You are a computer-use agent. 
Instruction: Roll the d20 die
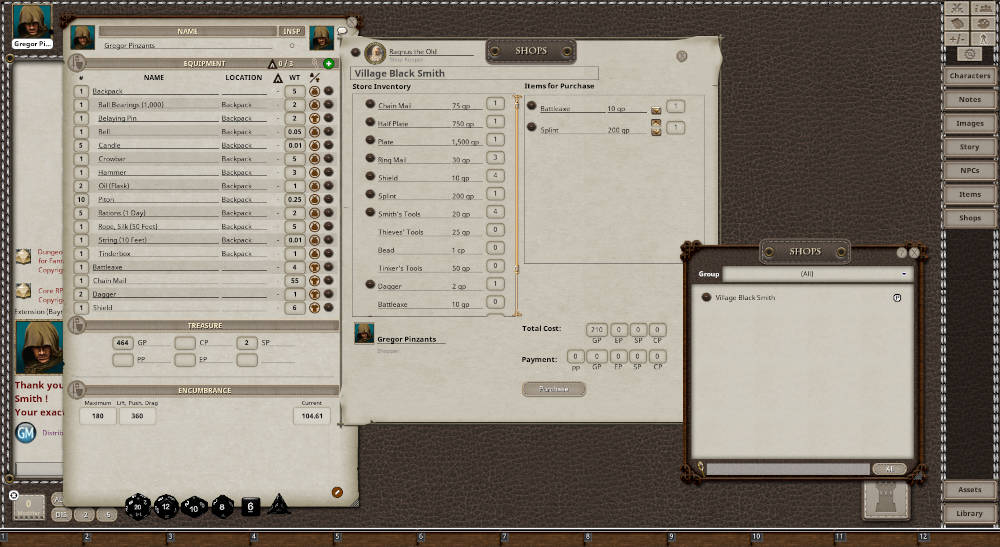pyautogui.click(x=137, y=507)
